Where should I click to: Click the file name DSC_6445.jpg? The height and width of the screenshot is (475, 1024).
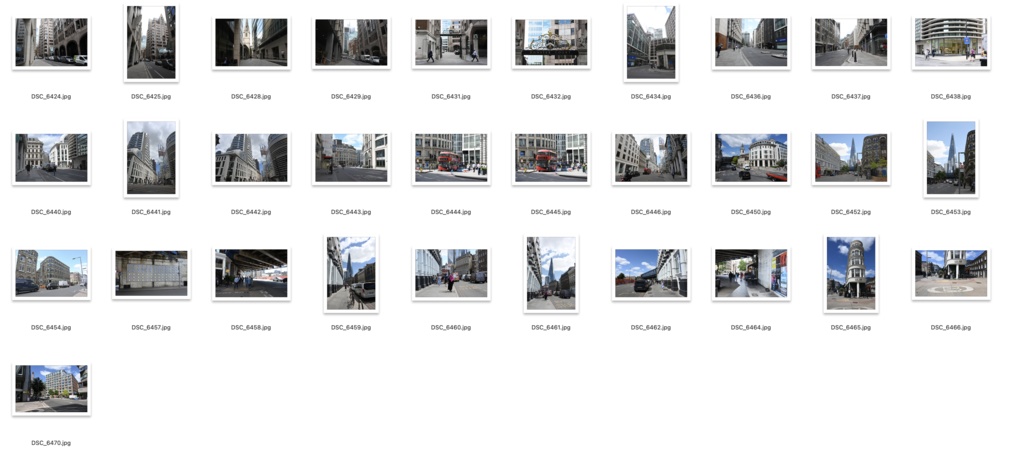(551, 212)
